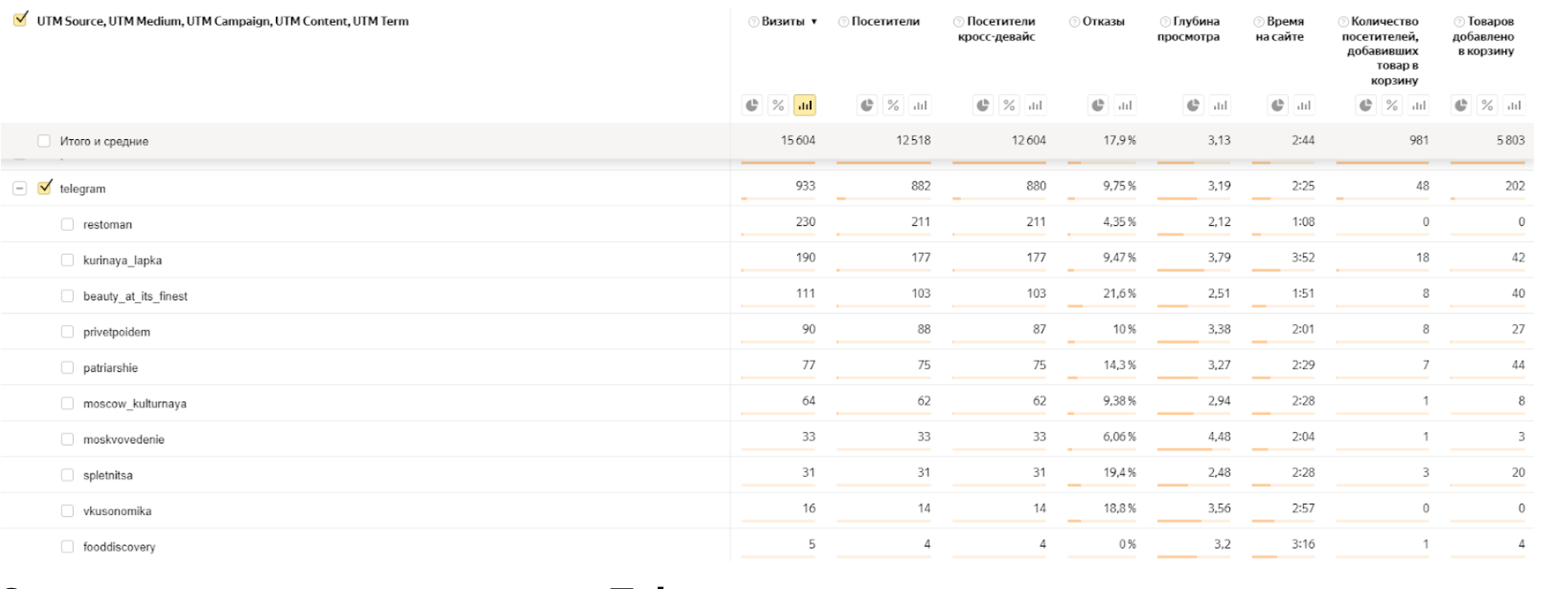
Task: Tick the restoman row checkbox
Action: click(x=67, y=224)
